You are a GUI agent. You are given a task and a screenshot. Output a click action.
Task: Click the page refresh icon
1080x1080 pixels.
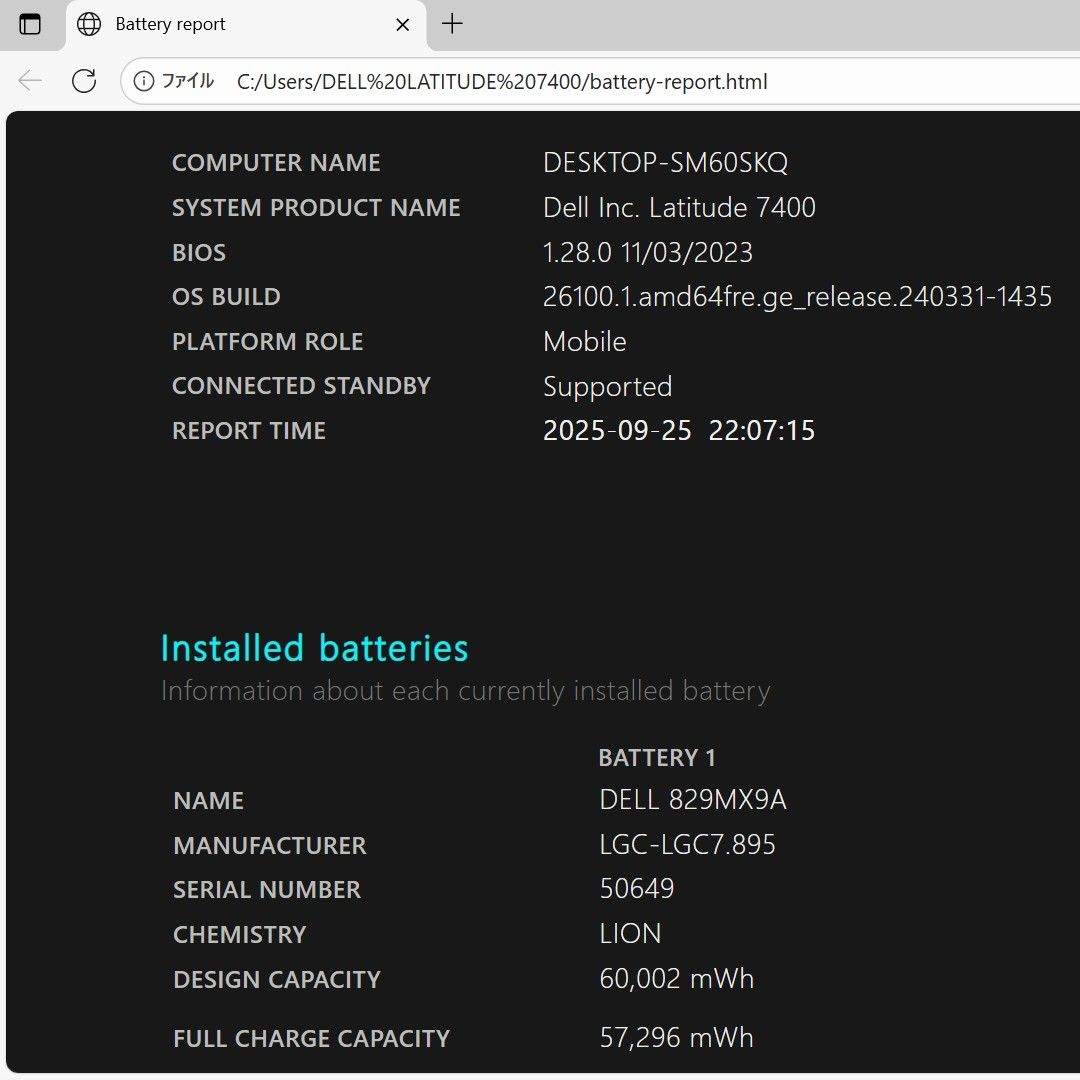[84, 81]
